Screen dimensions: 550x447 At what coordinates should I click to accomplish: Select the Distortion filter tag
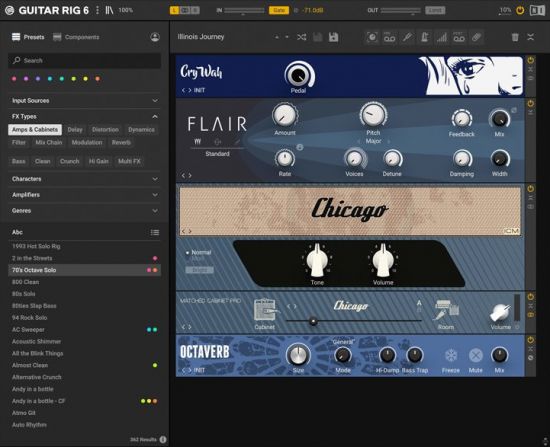click(105, 129)
